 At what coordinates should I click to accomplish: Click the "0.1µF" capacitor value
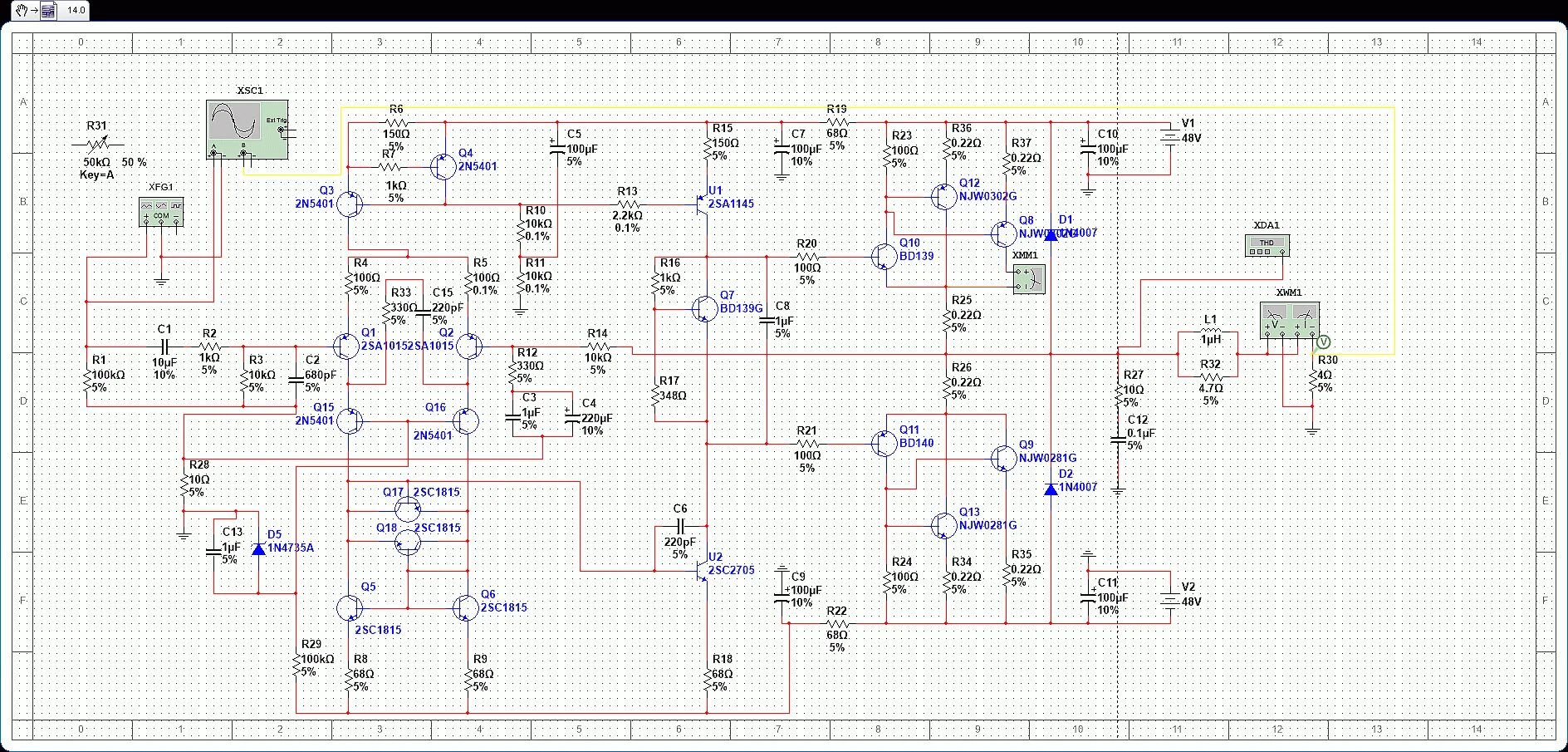(x=1141, y=433)
